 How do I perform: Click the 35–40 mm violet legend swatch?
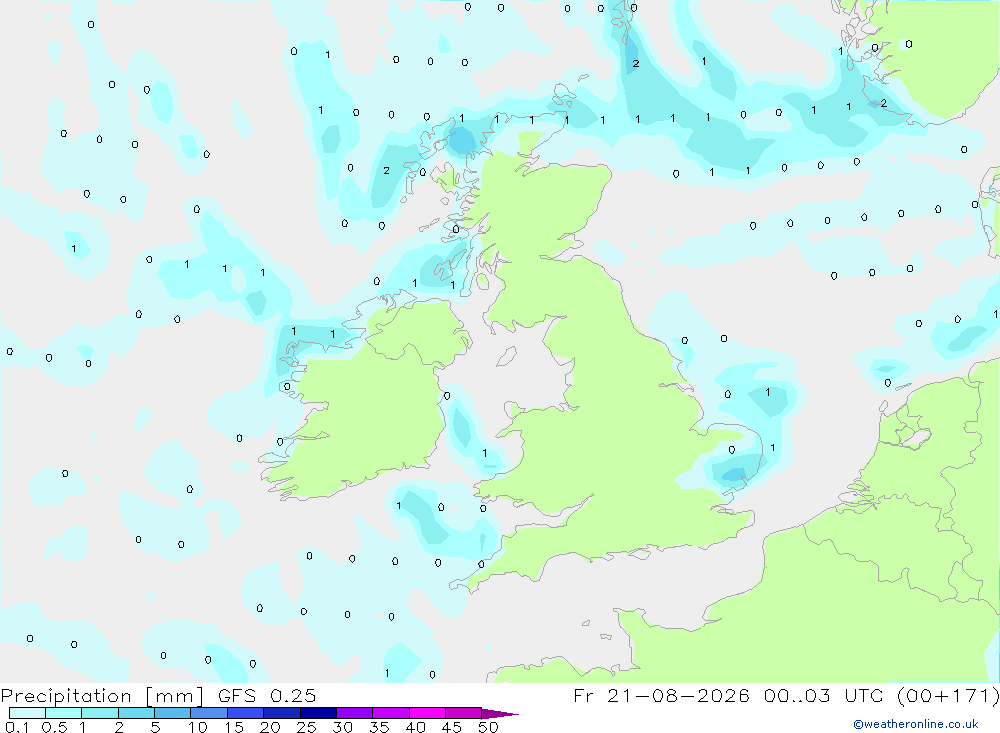tap(390, 713)
